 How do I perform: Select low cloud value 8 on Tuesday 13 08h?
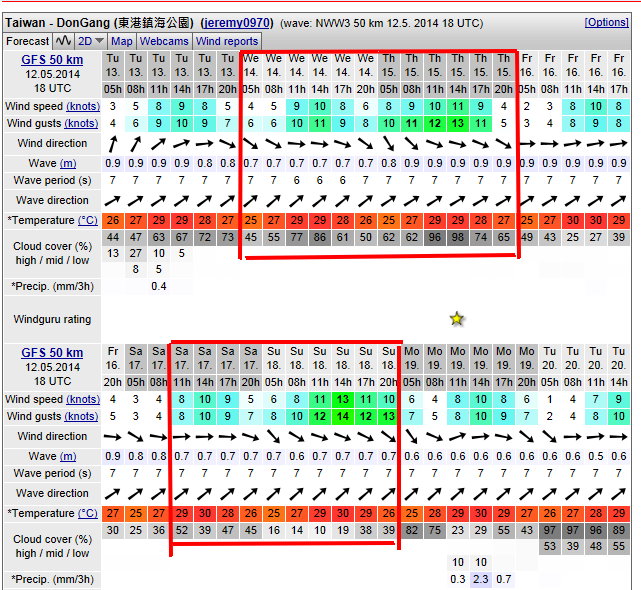click(136, 269)
